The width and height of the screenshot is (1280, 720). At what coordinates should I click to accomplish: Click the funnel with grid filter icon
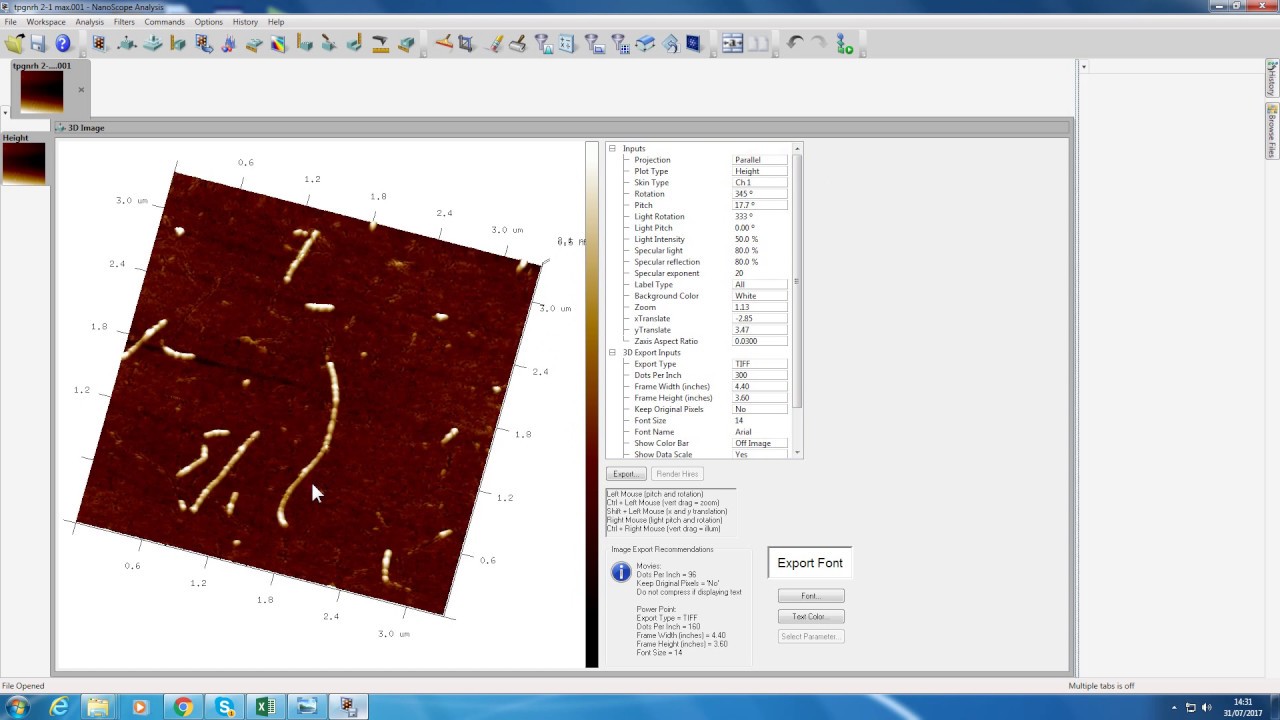[620, 43]
